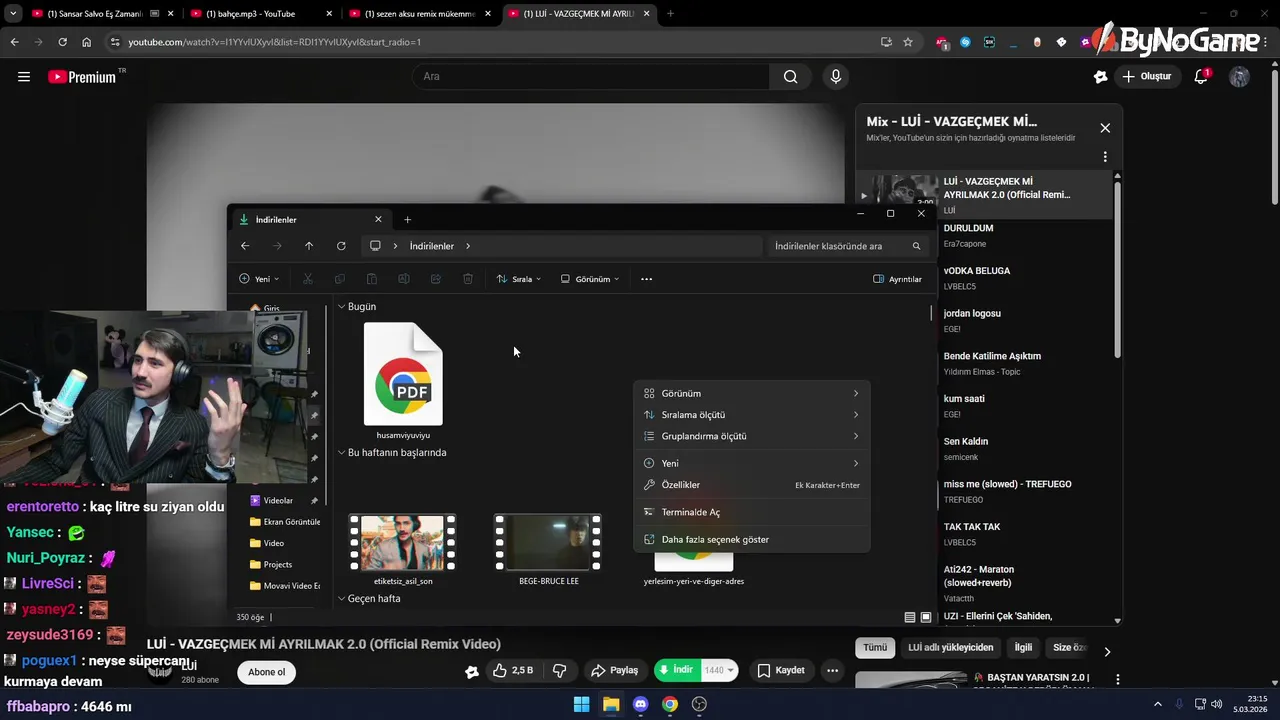Open Chrome tab search dropdown arrow
The width and height of the screenshot is (1280, 720).
point(13,14)
